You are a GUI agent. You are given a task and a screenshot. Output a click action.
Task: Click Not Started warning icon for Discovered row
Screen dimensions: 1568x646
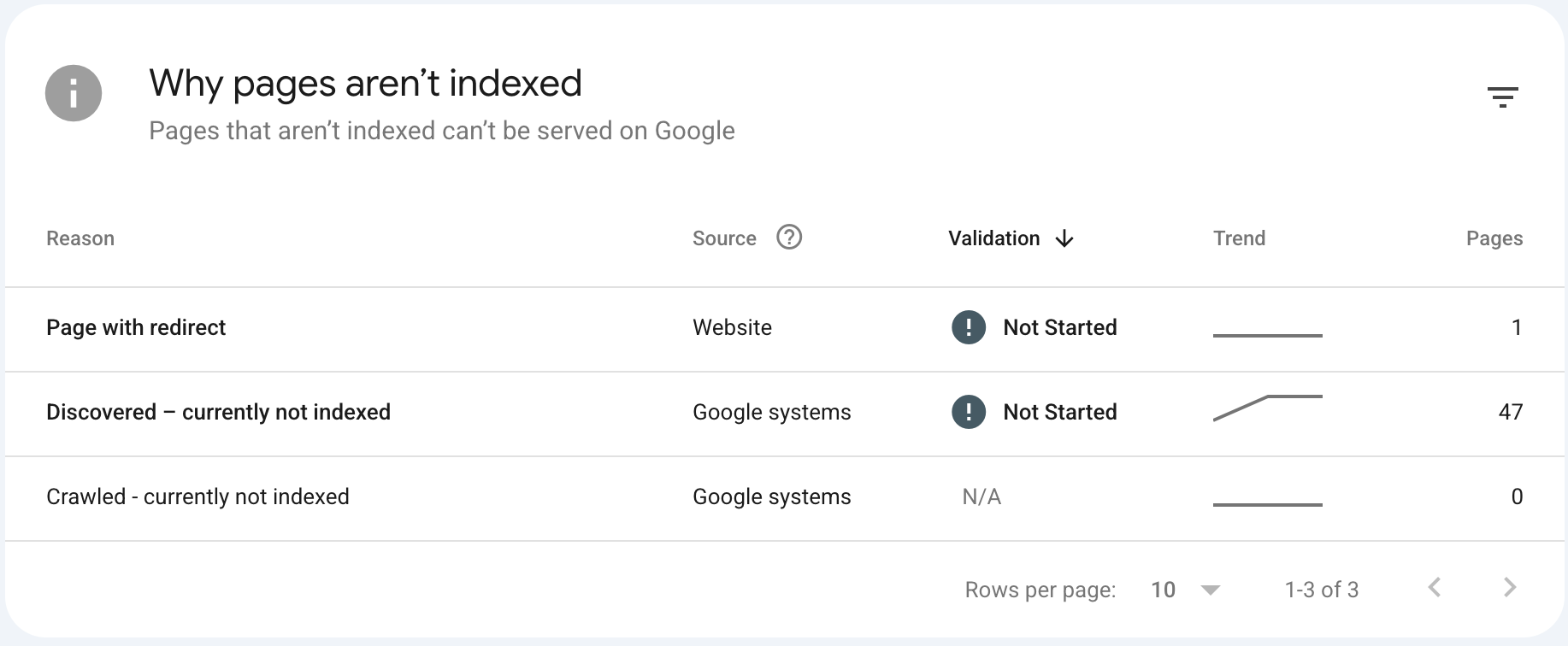(969, 412)
